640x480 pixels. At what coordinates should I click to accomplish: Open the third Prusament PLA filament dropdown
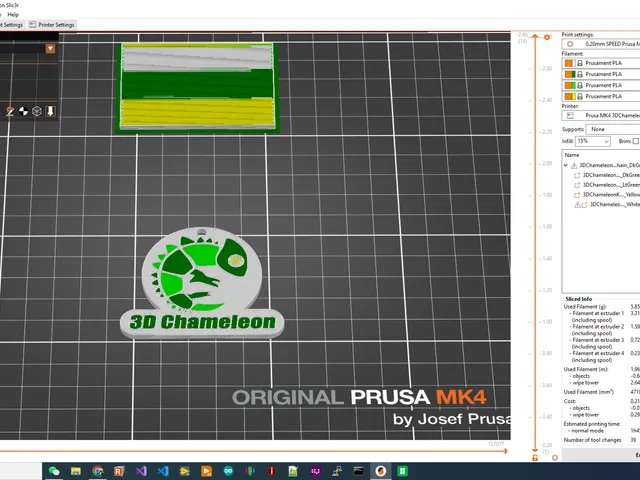pos(601,85)
